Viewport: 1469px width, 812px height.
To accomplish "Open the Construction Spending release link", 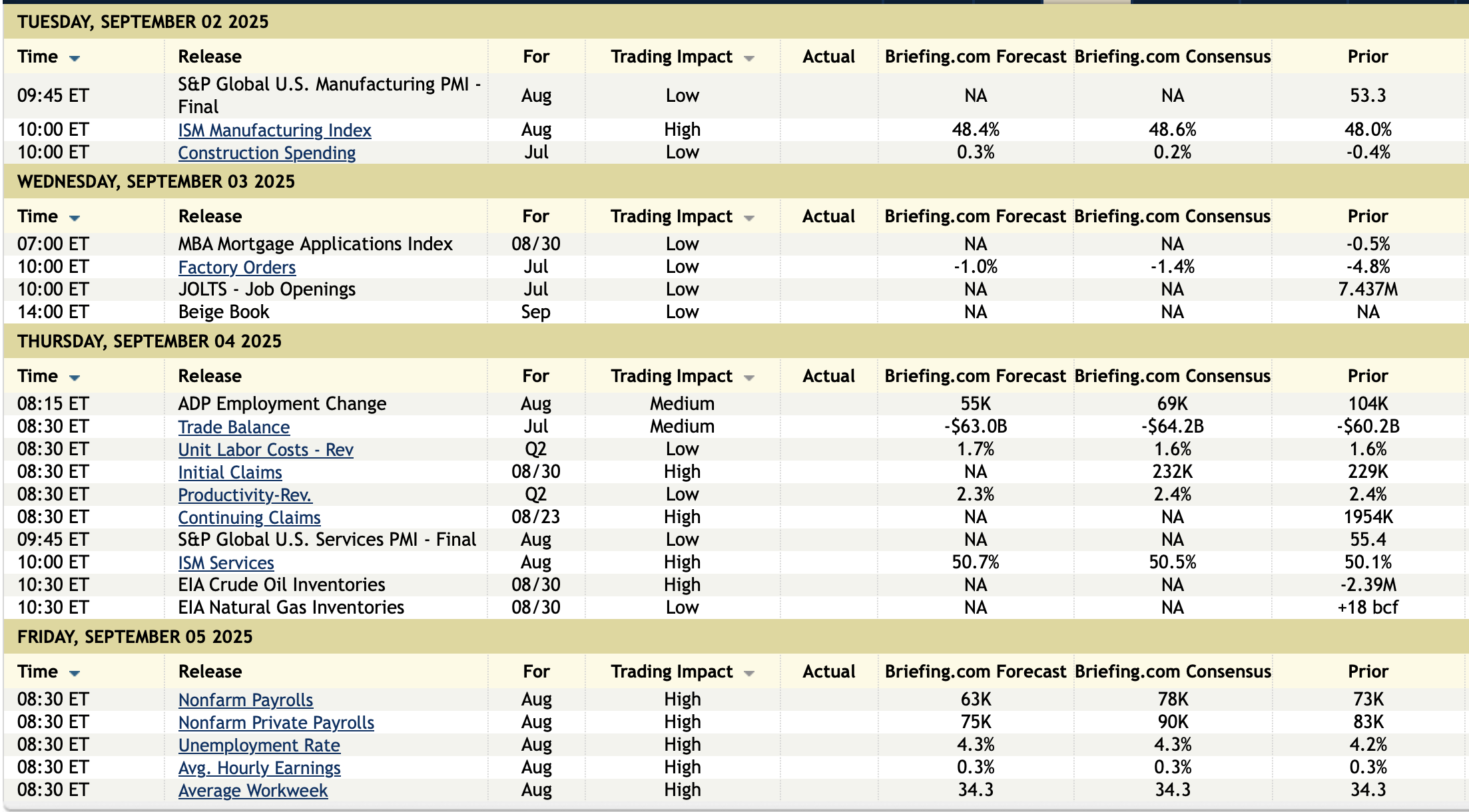I will [266, 153].
